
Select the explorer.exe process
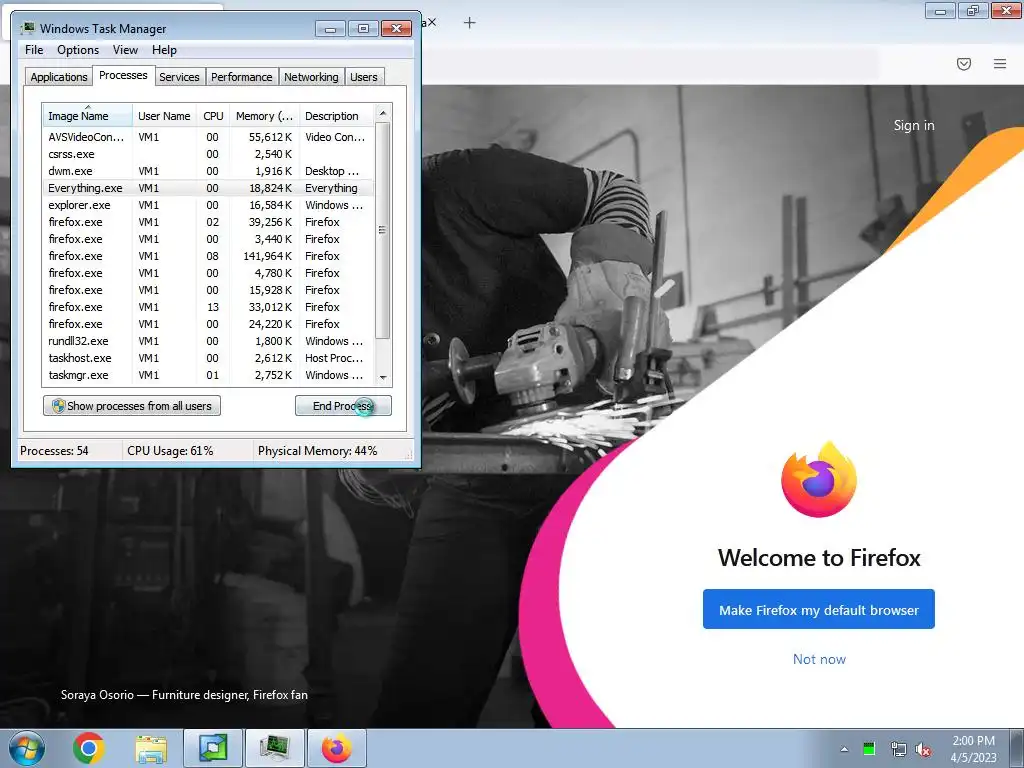pos(209,205)
